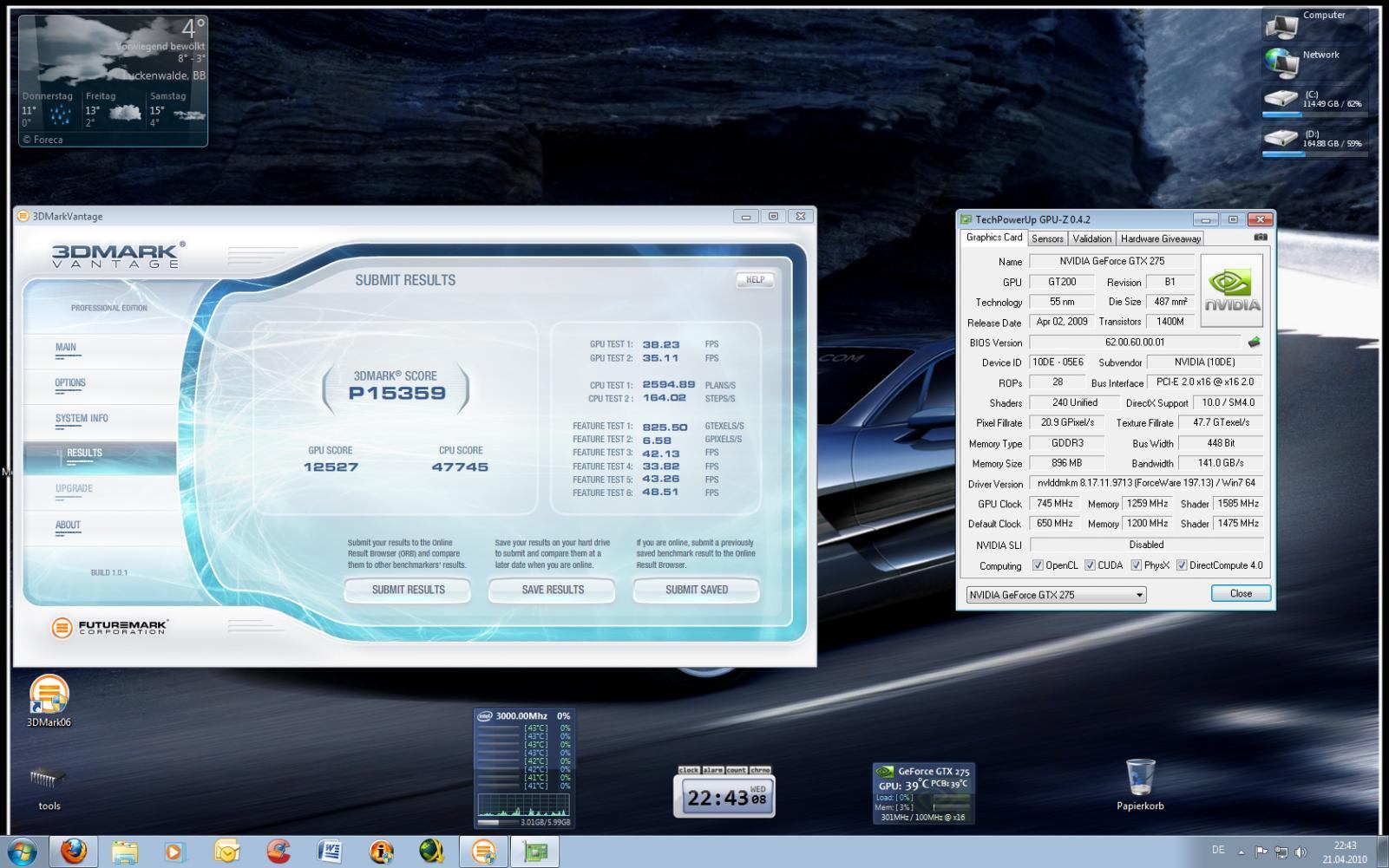Viewport: 1389px width, 868px height.
Task: Click the Submit Results button
Action: pyautogui.click(x=408, y=590)
